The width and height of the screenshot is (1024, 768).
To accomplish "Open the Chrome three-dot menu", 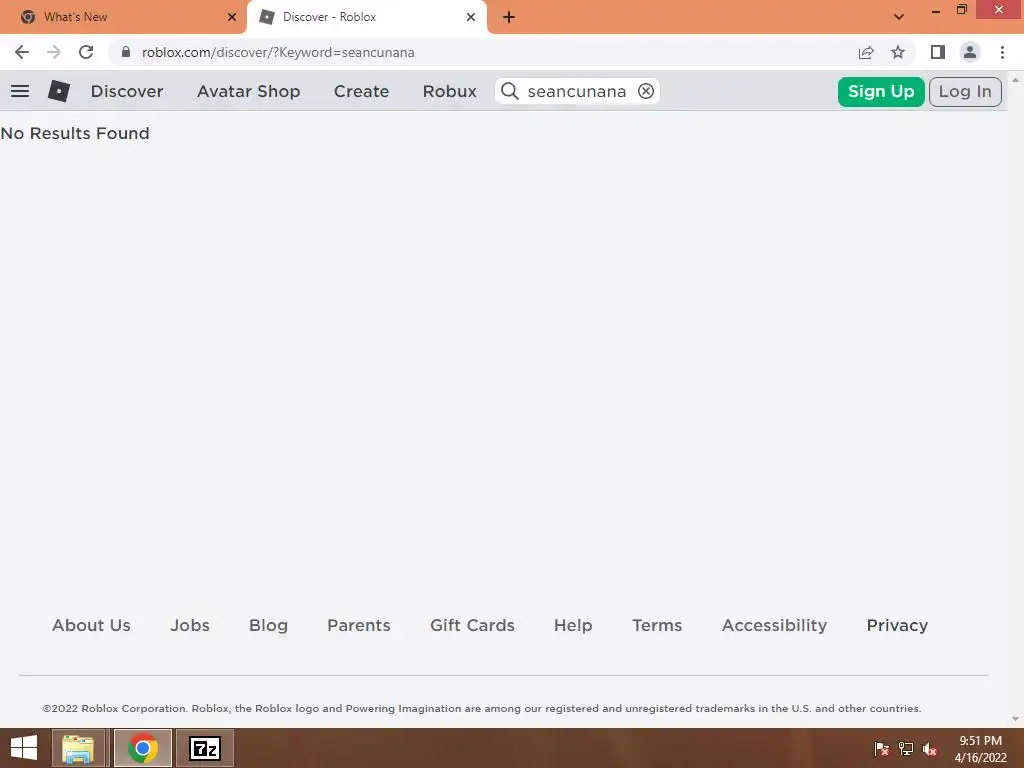I will click(1002, 52).
